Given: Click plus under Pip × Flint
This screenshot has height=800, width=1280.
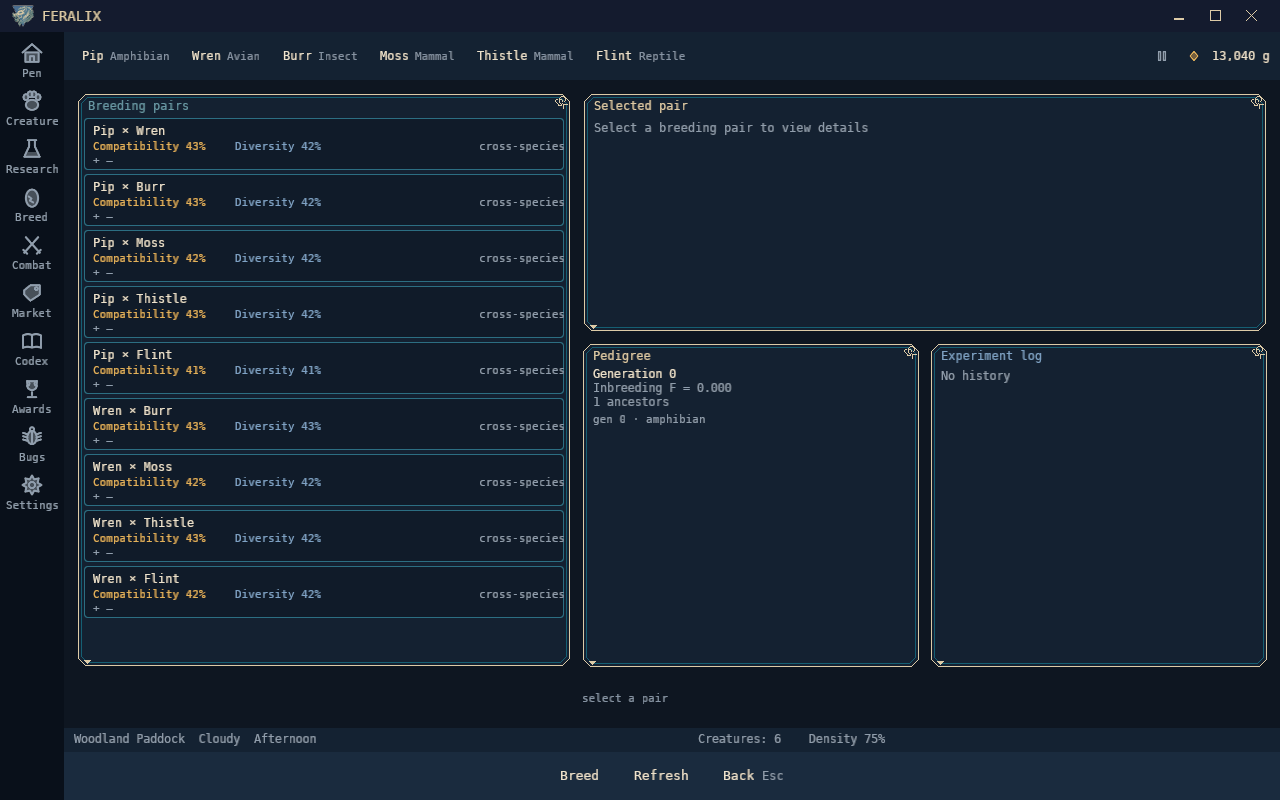Looking at the screenshot, I should click(x=97, y=384).
